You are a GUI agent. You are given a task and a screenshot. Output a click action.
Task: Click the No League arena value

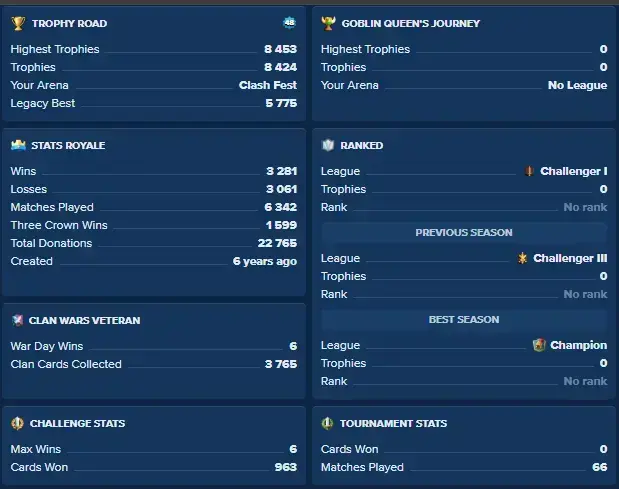577,85
